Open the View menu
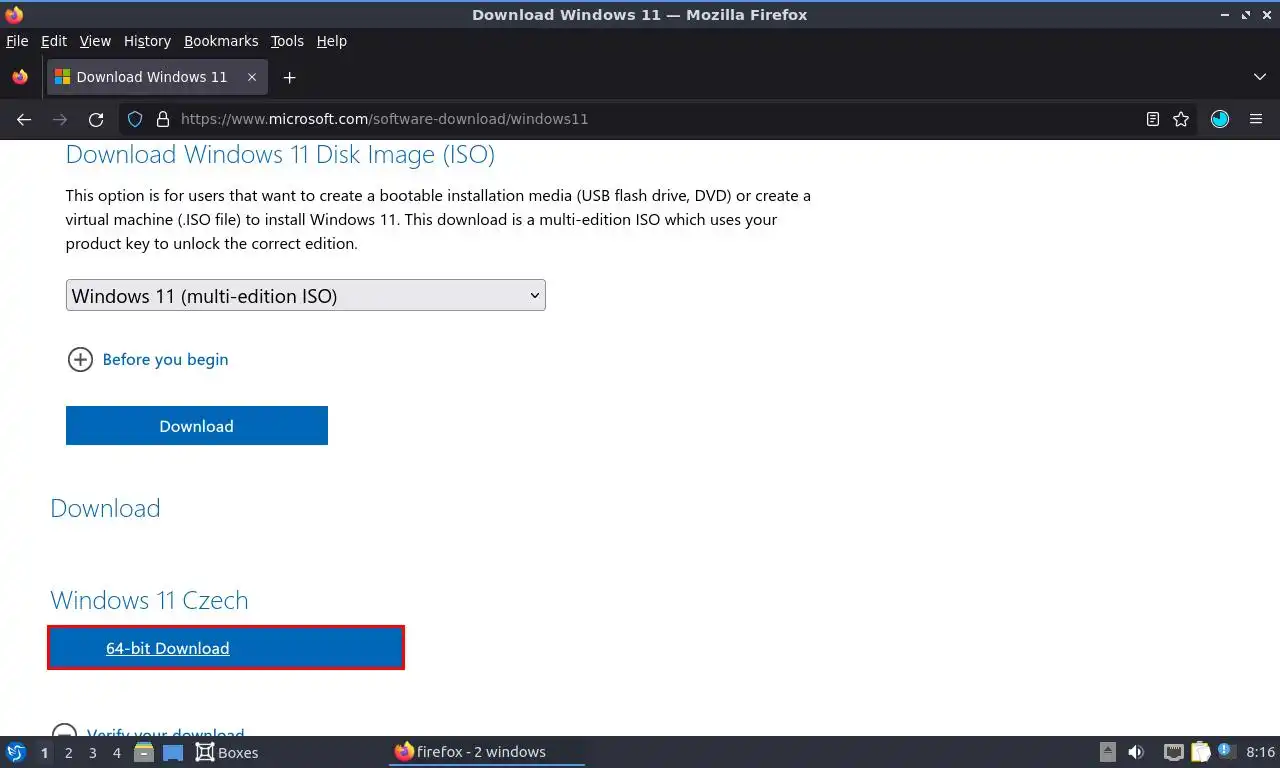The width and height of the screenshot is (1280, 768). point(95,41)
